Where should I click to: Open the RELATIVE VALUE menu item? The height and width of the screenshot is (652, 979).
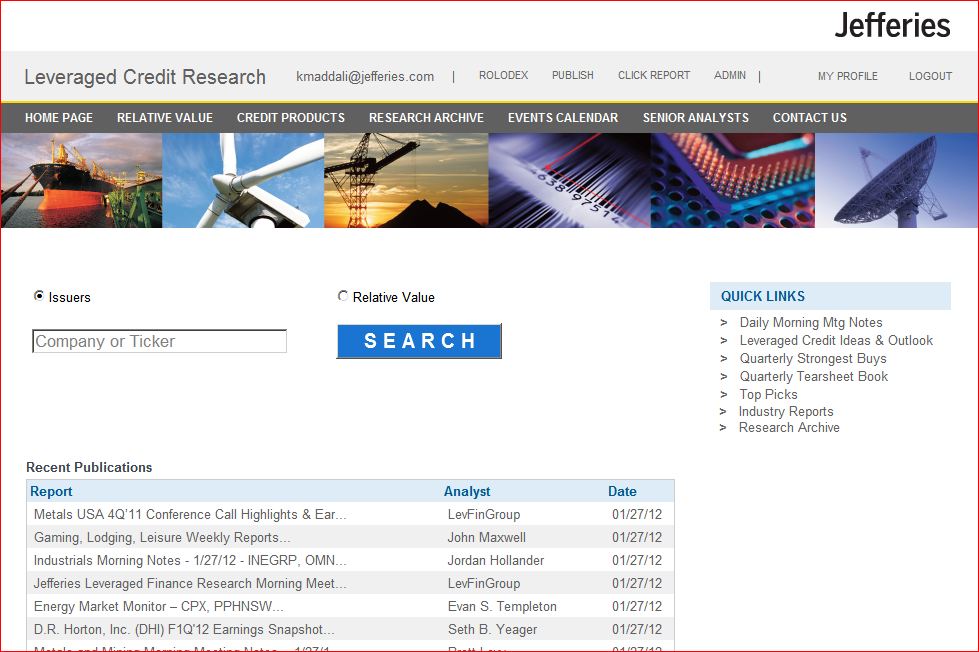(165, 117)
